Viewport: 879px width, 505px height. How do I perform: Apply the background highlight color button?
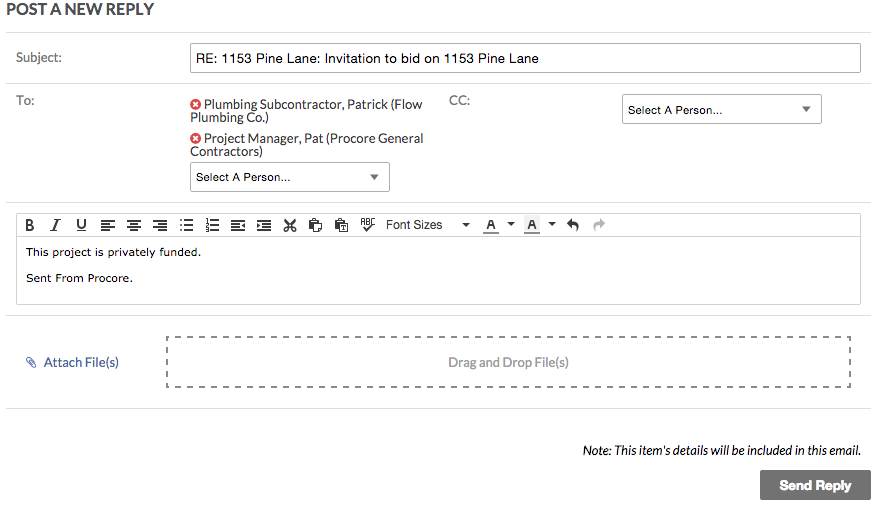click(x=532, y=225)
